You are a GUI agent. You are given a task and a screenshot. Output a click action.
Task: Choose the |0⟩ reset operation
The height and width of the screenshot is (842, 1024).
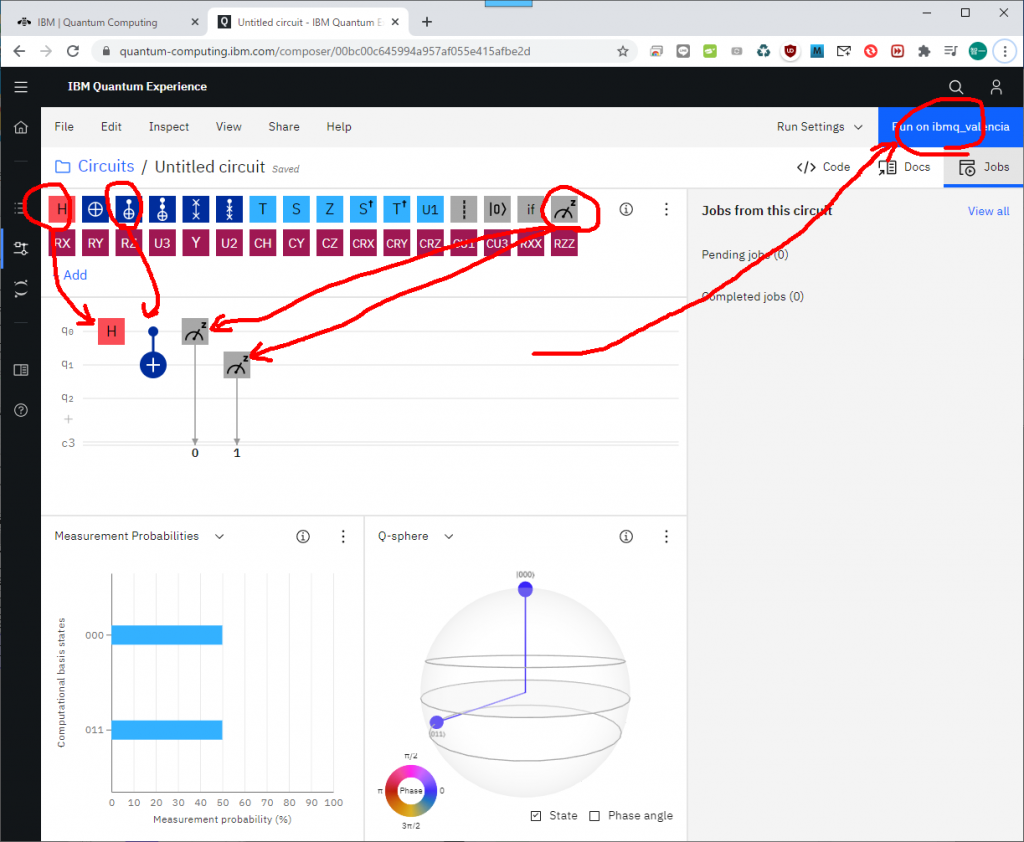coord(497,209)
